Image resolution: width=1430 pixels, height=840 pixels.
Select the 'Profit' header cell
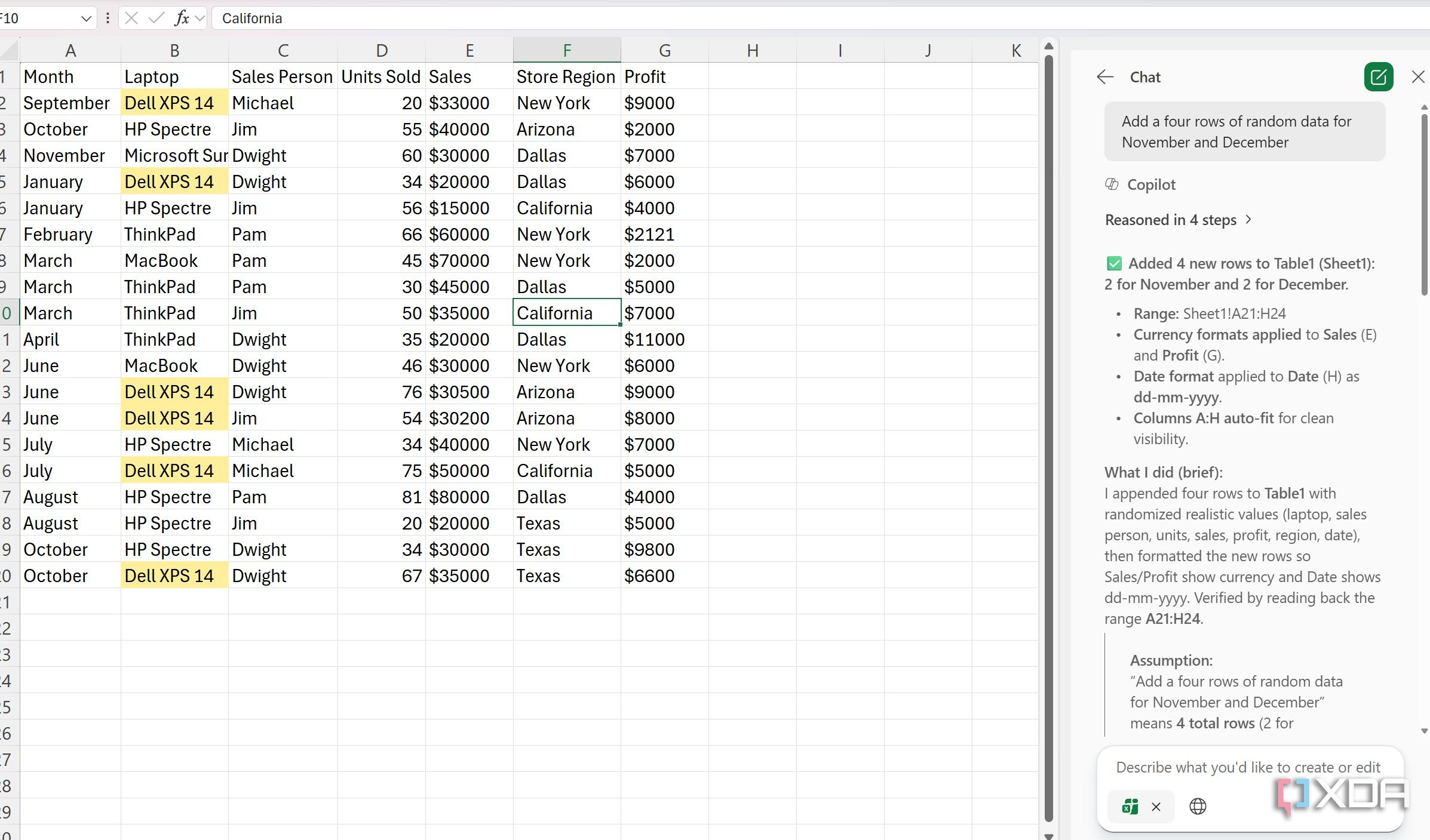click(x=664, y=76)
